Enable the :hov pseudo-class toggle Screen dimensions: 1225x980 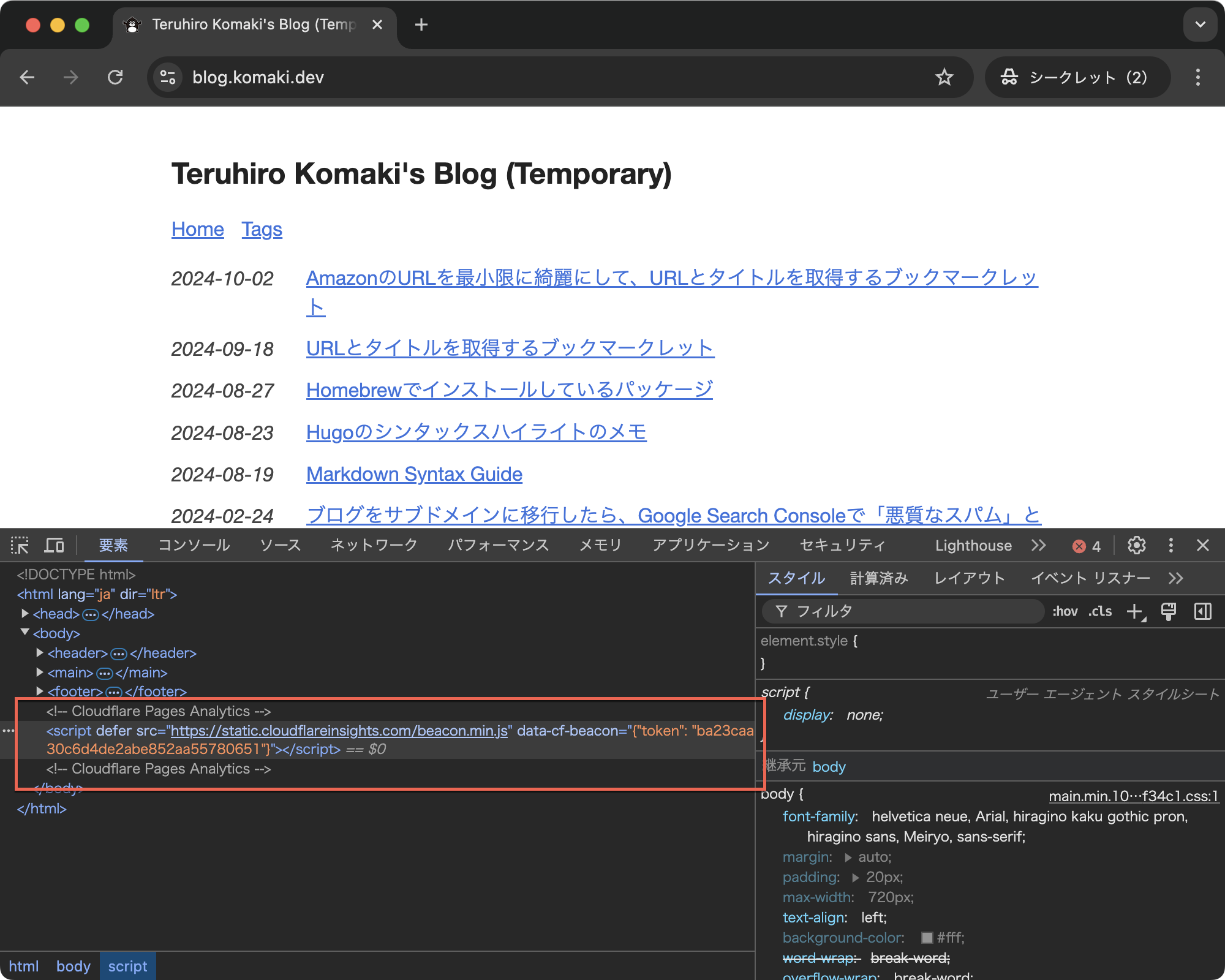pyautogui.click(x=1066, y=611)
